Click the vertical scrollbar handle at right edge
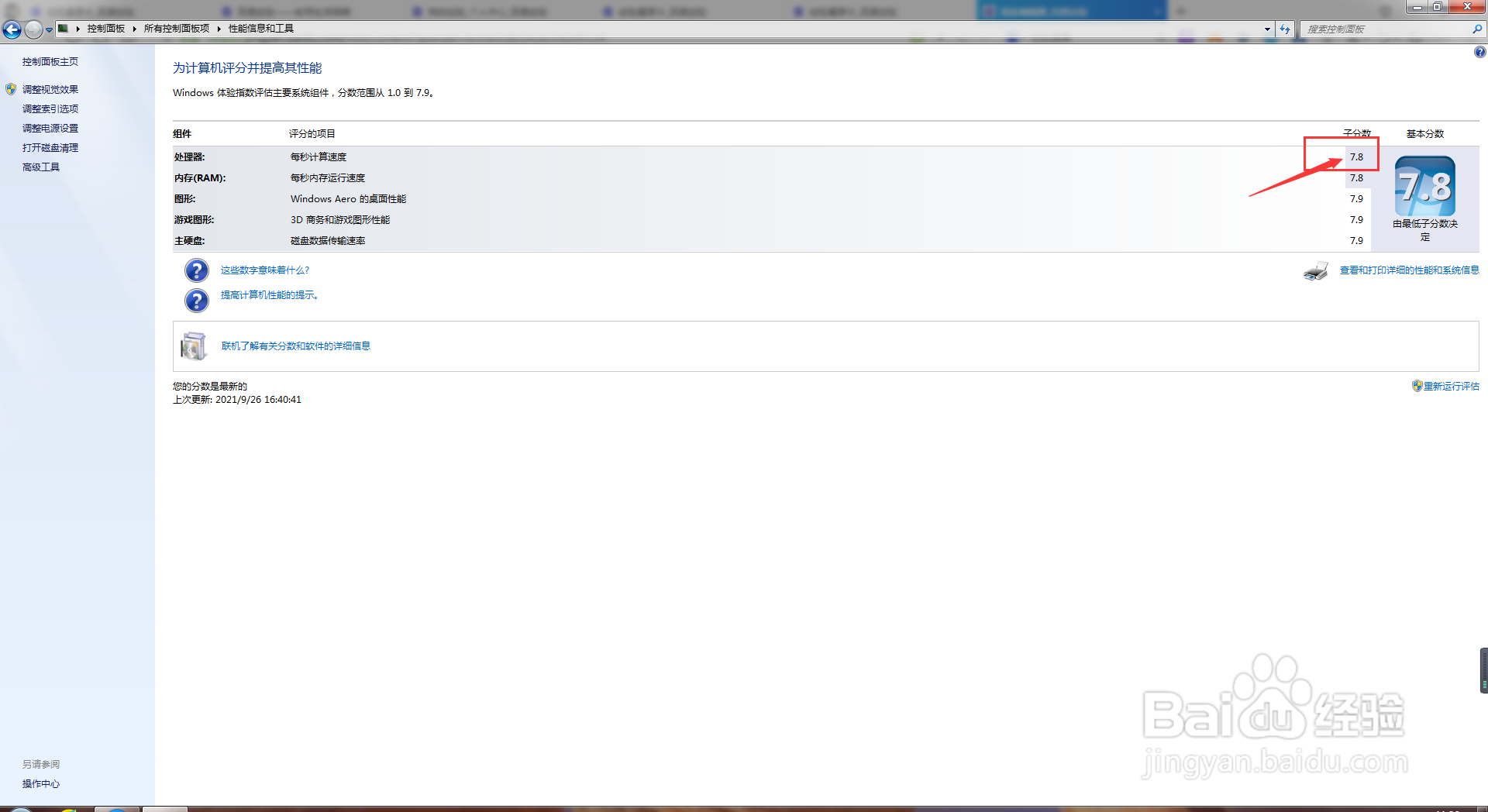1488x812 pixels. pos(1484,670)
